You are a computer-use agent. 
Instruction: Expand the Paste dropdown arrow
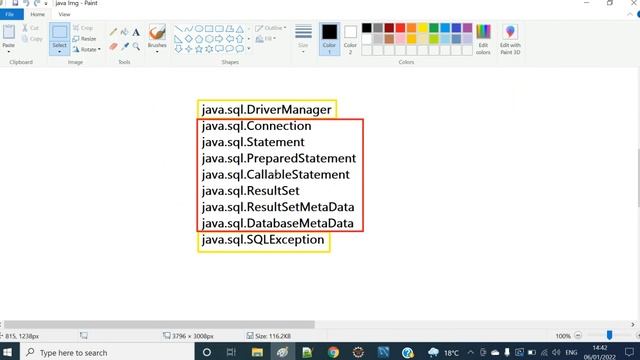point(9,52)
